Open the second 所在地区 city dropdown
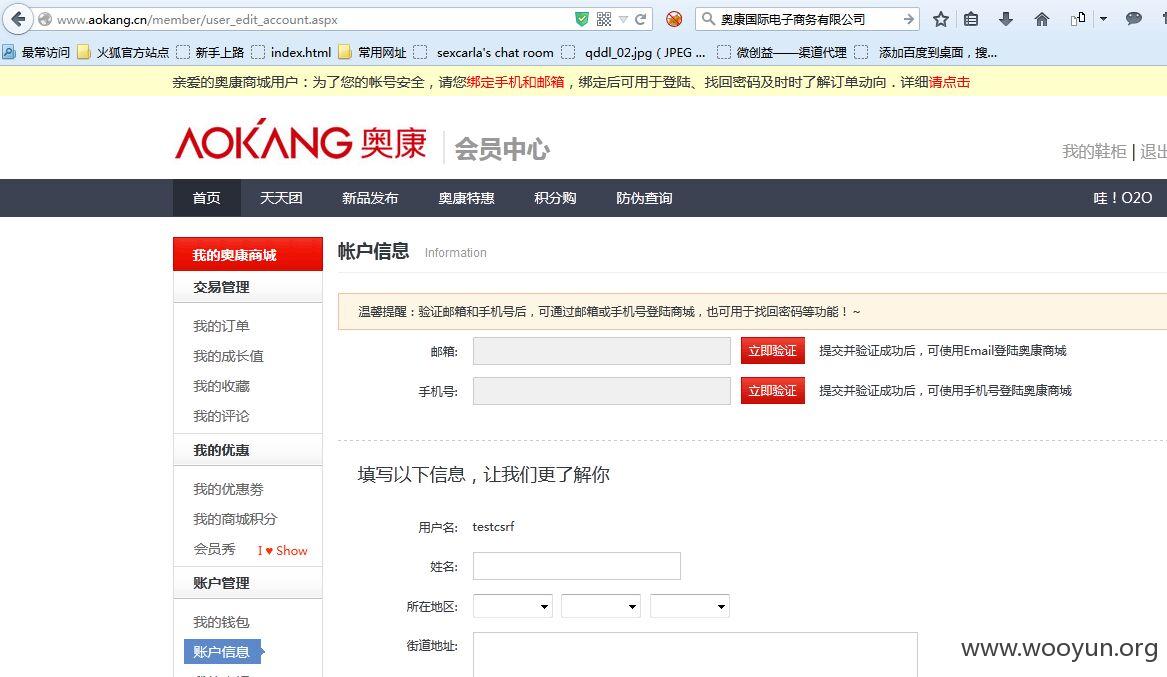1167x677 pixels. click(601, 606)
